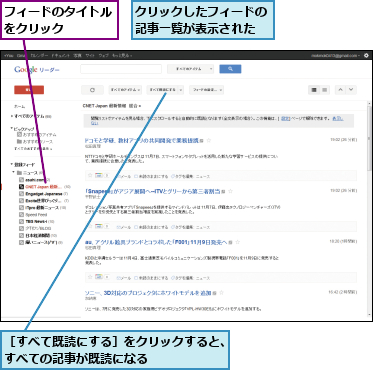Viewport: 373px width, 370px height.
Task: Click the ニュース folder icon in sidebar
Action: tap(19, 173)
